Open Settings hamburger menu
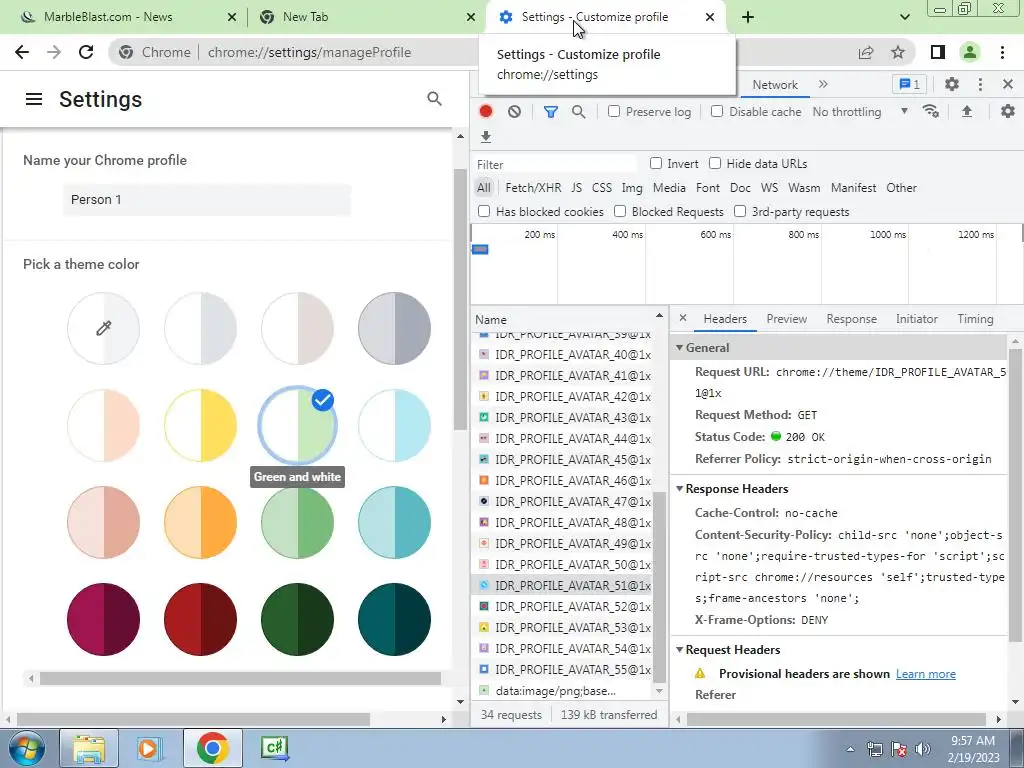Viewport: 1024px width, 768px height. pos(34,99)
